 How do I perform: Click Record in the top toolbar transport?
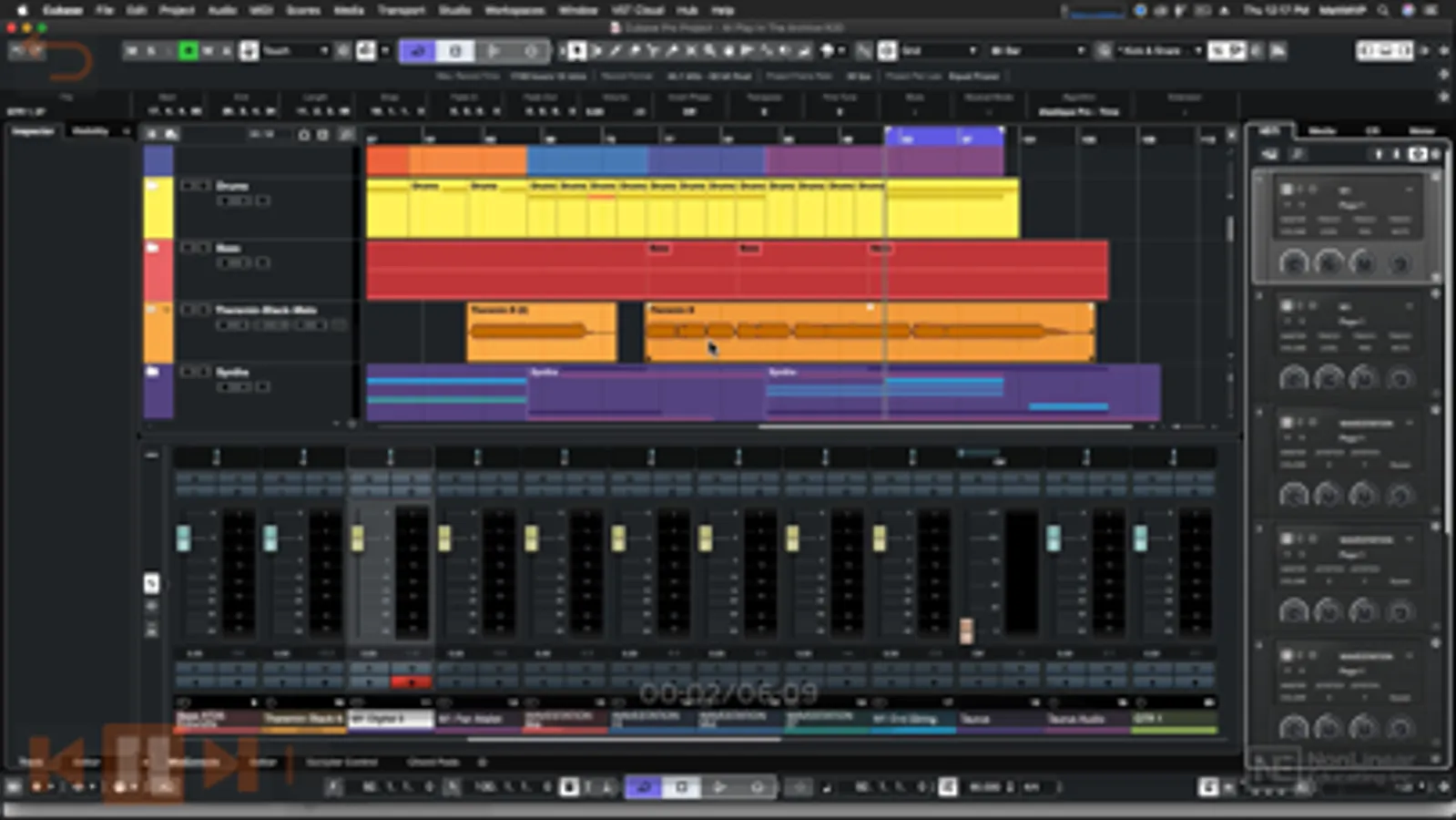click(531, 51)
